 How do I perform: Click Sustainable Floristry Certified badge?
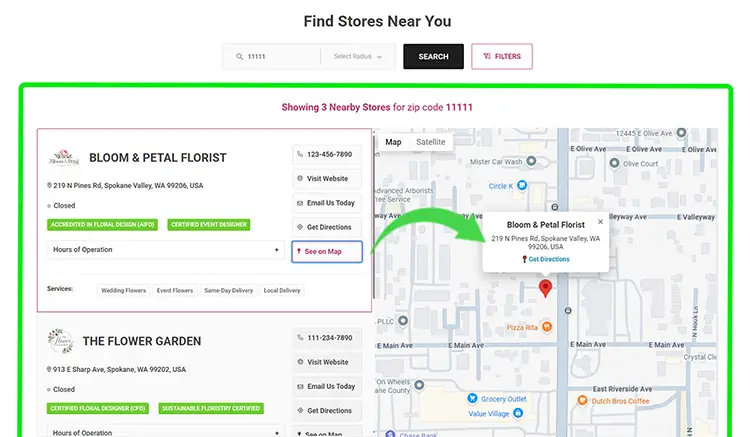211,408
